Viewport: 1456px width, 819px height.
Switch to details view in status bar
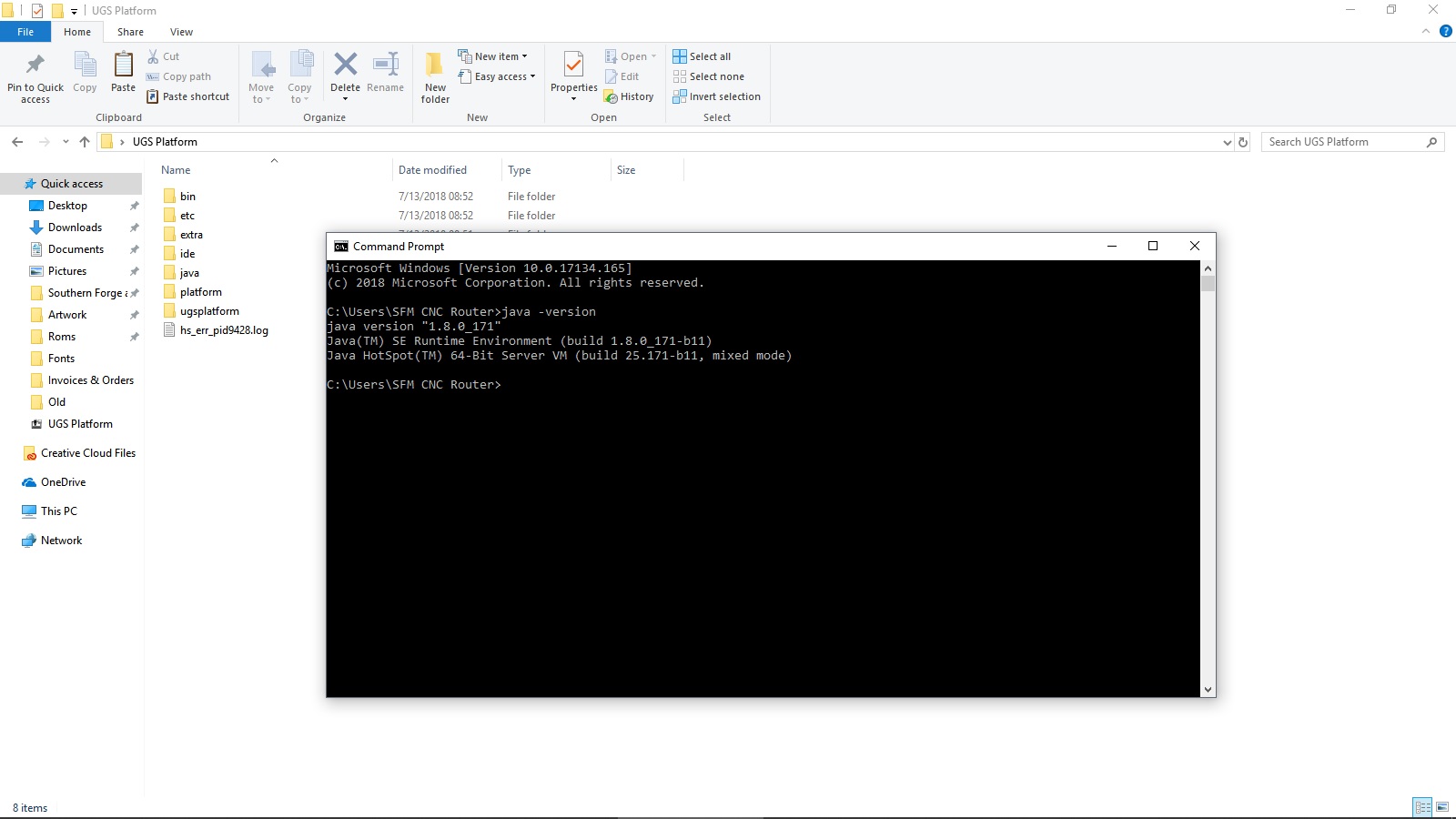(1422, 807)
